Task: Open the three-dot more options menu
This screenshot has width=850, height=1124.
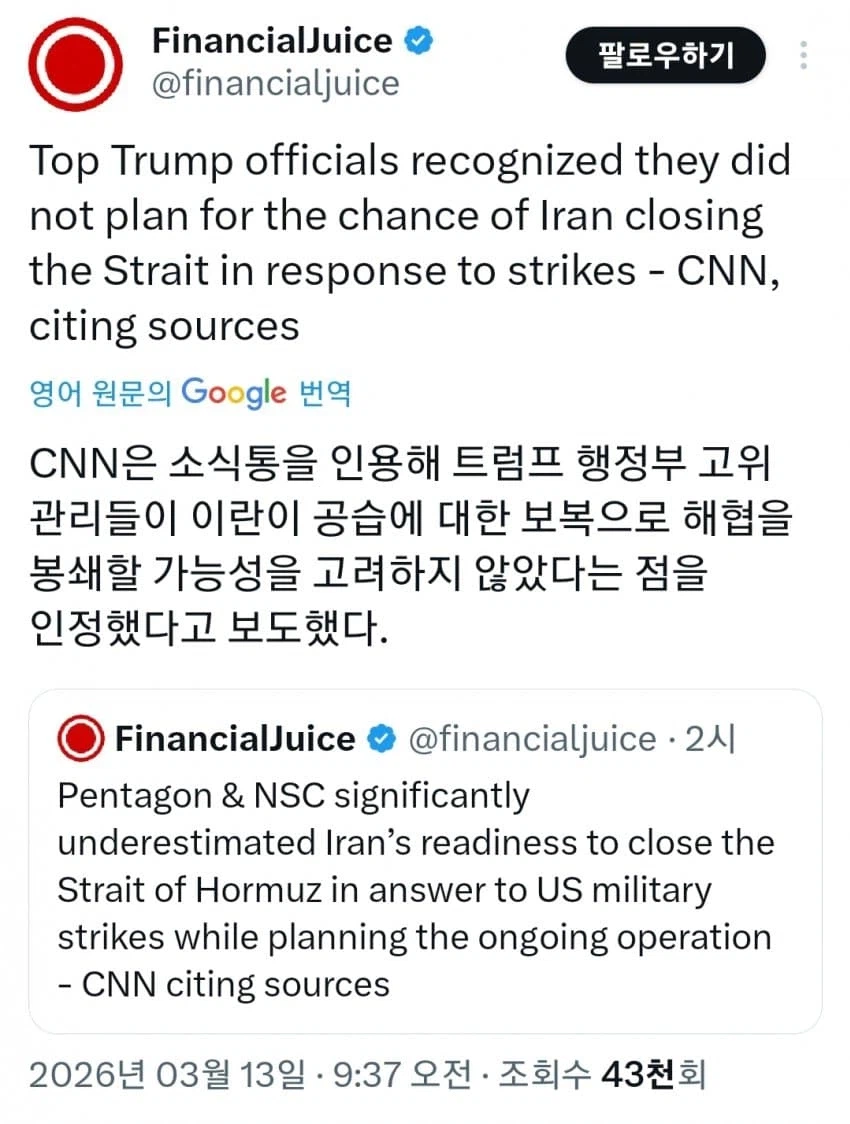Action: coord(803,54)
